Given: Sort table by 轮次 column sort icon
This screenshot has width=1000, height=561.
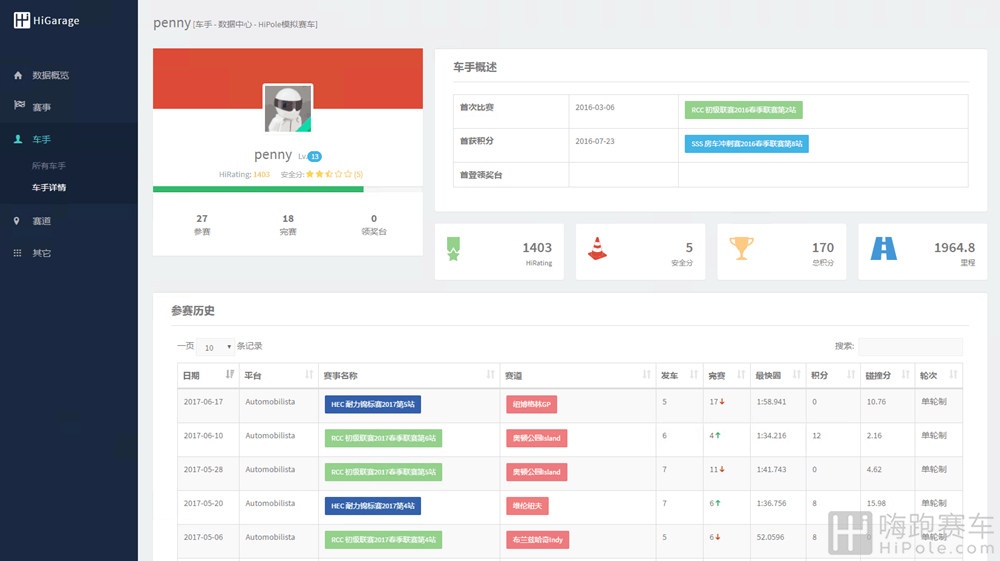Looking at the screenshot, I should click(x=953, y=375).
